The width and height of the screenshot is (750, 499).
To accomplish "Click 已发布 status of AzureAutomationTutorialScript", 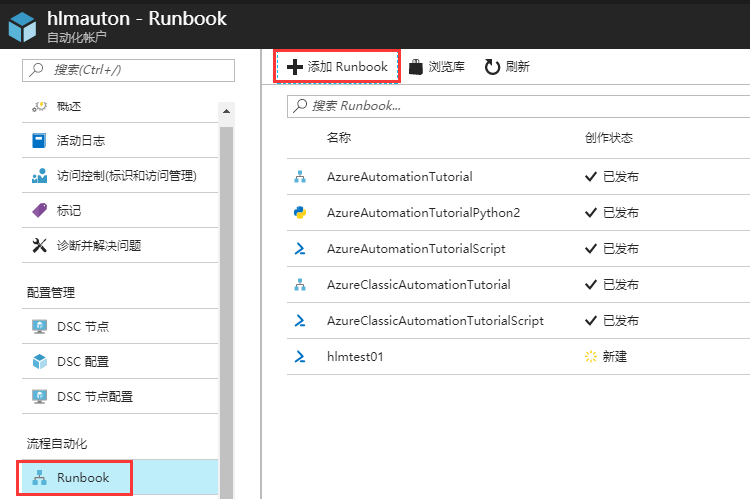I will pyautogui.click(x=620, y=249).
